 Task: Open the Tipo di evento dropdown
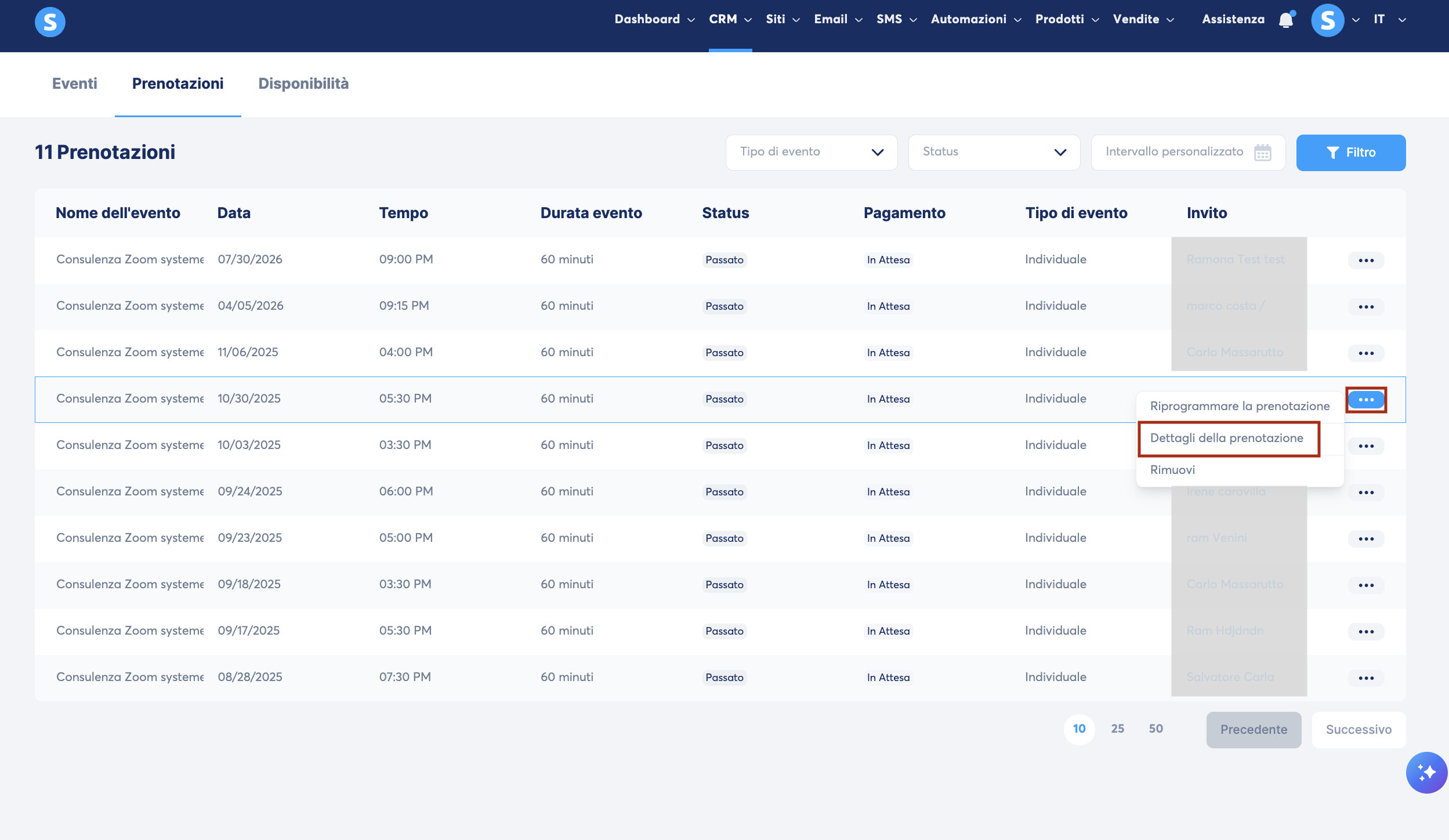click(811, 153)
